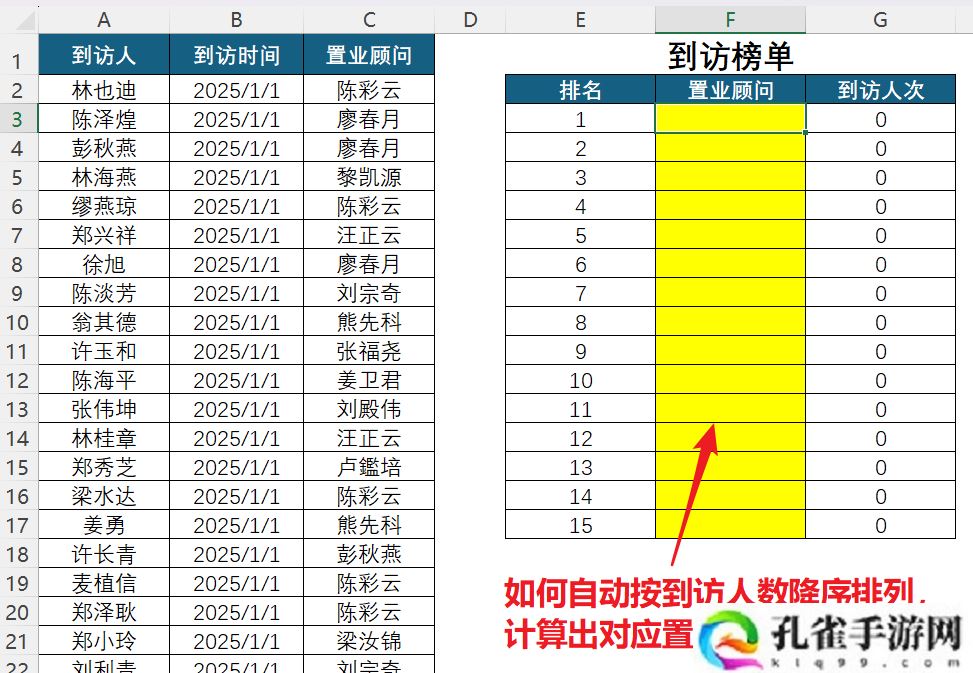The image size is (973, 673).
Task: Select cell containing 林也迪
Action: point(104,90)
